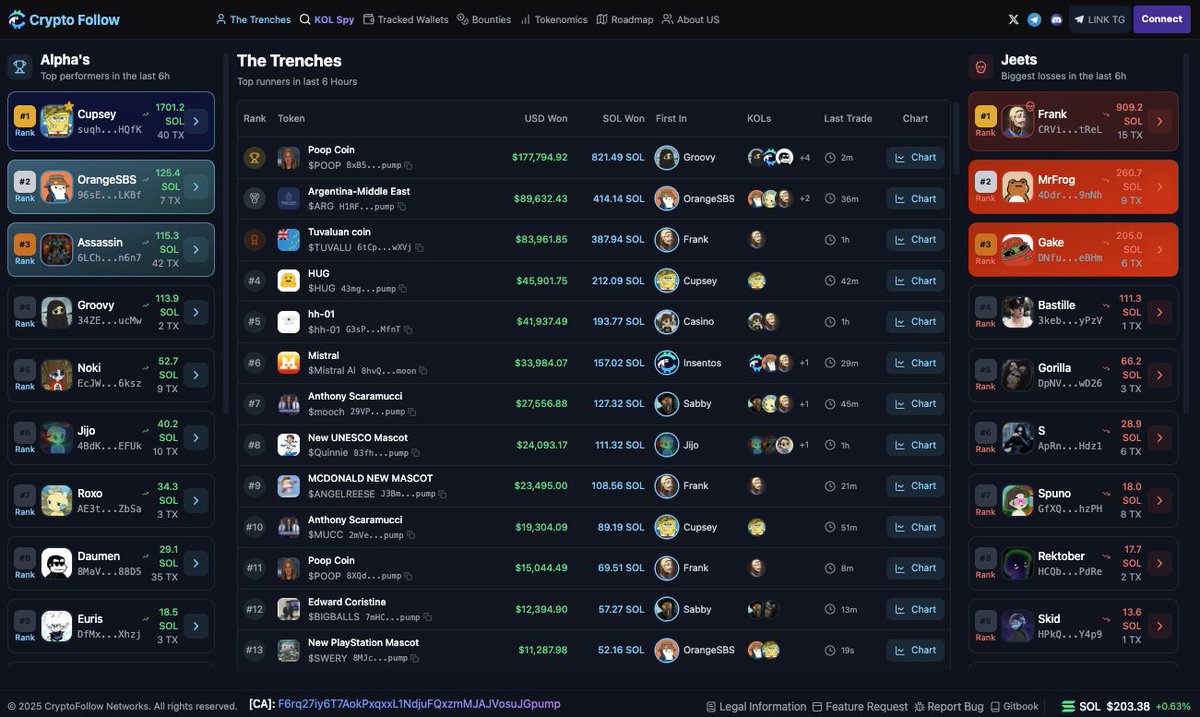
Task: Sort by Last Trade column header
Action: click(x=848, y=118)
